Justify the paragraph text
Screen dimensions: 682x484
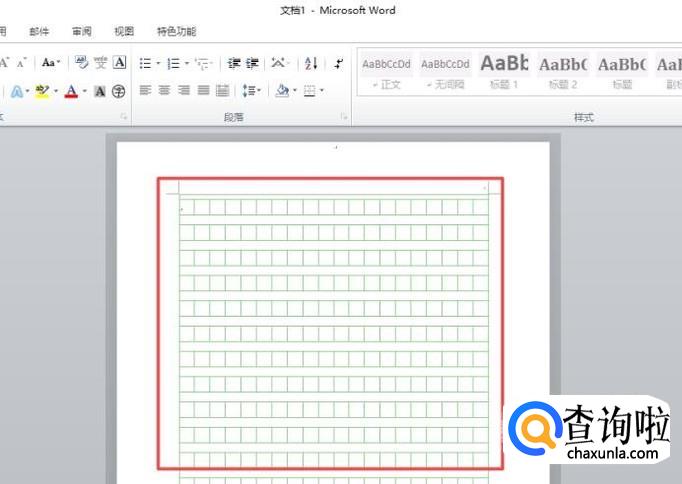[x=203, y=90]
